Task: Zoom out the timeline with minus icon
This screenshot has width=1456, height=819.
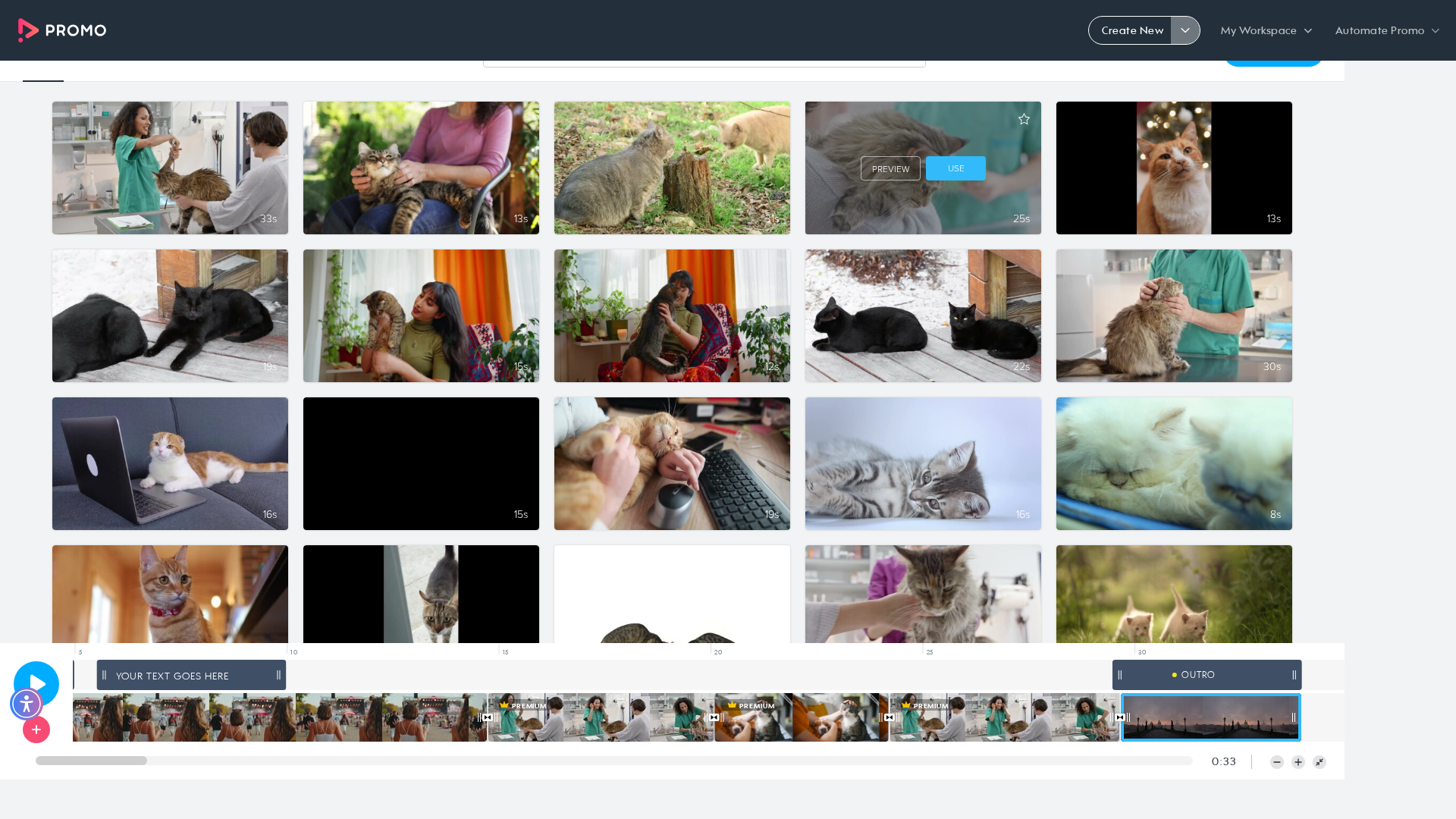Action: pos(1277,762)
